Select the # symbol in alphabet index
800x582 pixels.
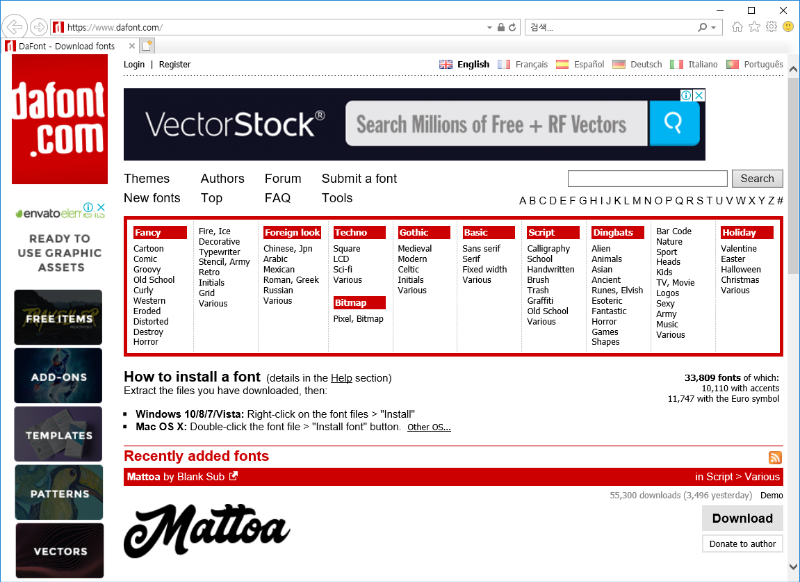tap(780, 200)
